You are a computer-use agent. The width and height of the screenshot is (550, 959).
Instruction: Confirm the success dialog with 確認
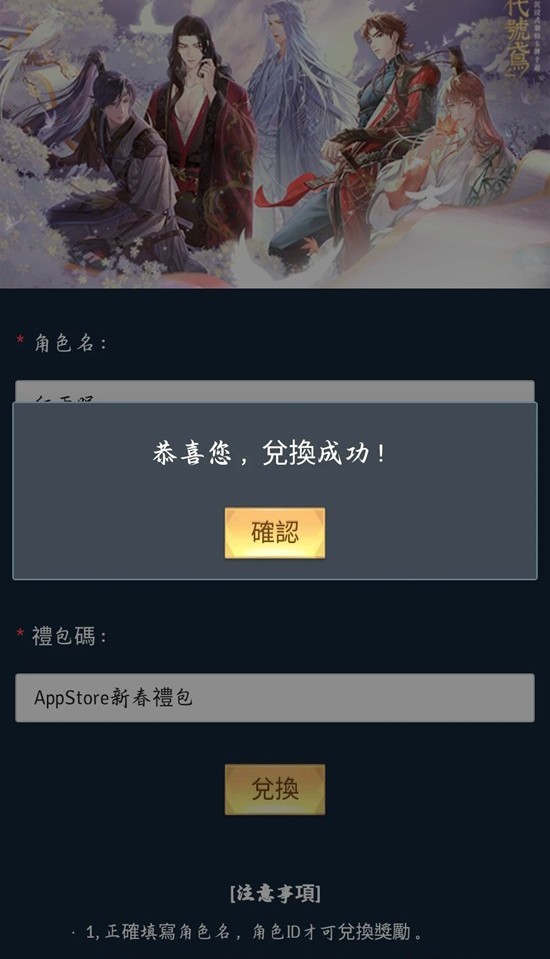(275, 532)
